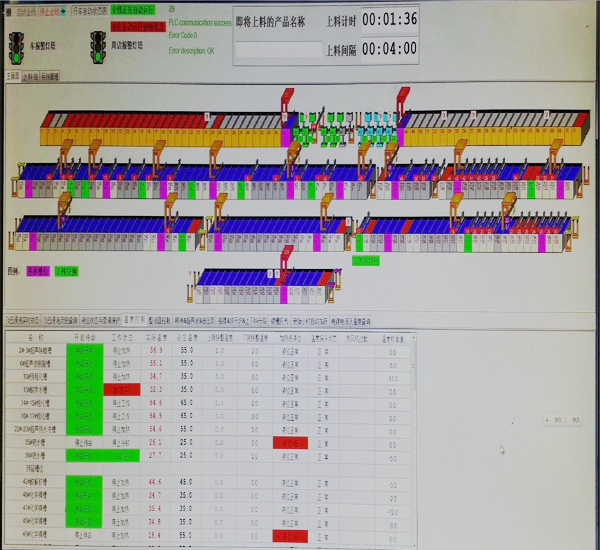Select the 56.9 actual temperature cell
This screenshot has height=550, width=600.
pyautogui.click(x=156, y=351)
